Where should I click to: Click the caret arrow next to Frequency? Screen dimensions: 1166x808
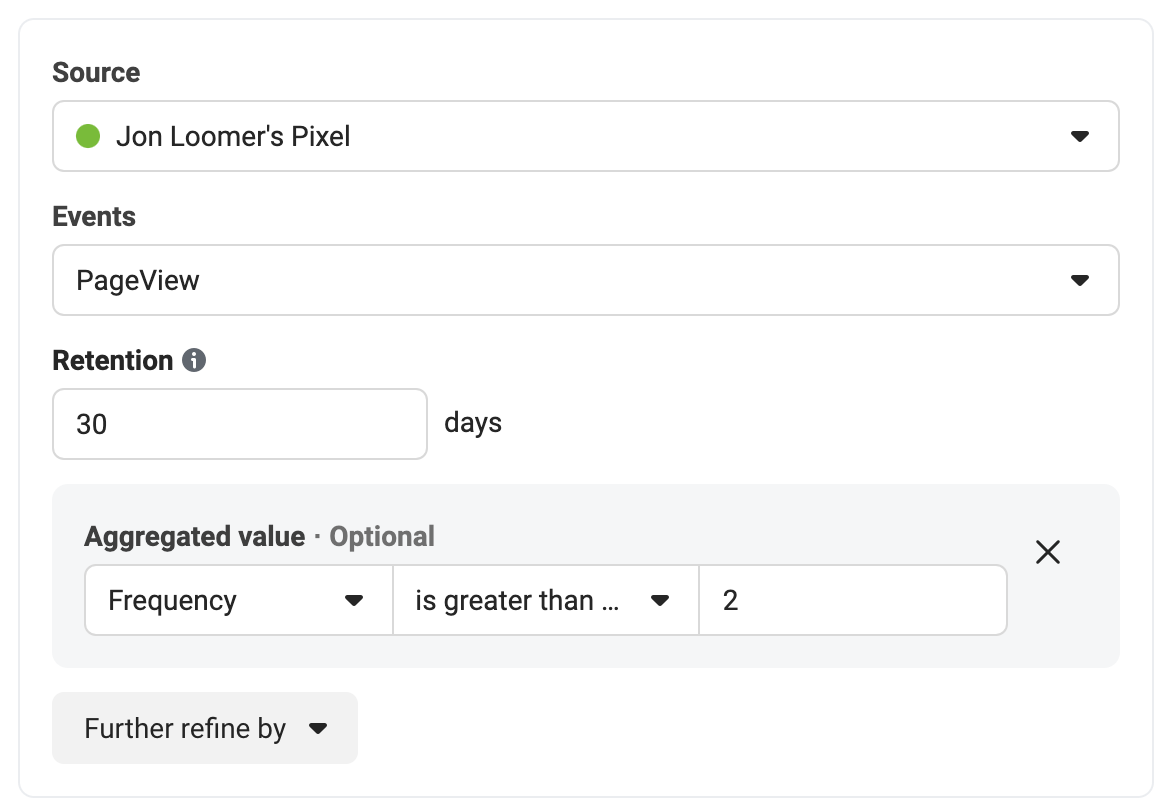354,601
